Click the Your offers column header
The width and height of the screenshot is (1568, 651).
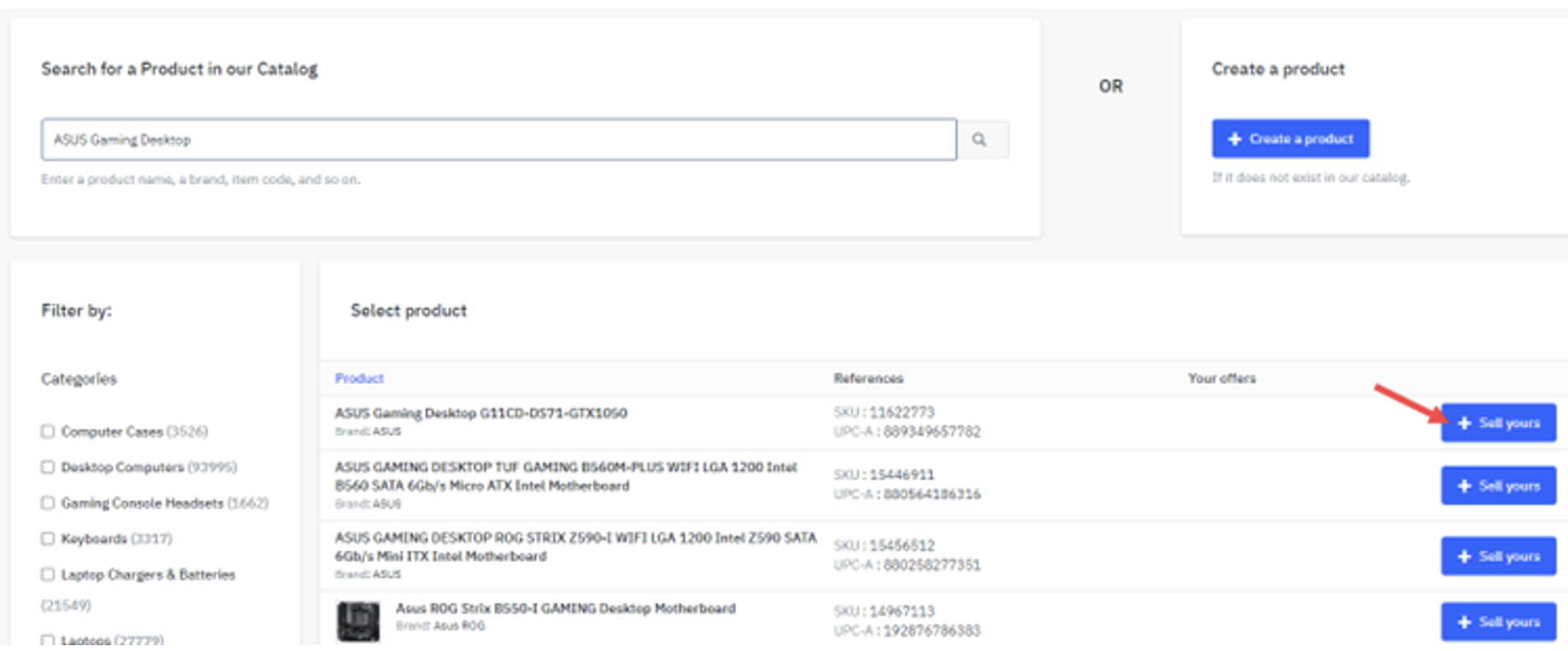[1221, 378]
